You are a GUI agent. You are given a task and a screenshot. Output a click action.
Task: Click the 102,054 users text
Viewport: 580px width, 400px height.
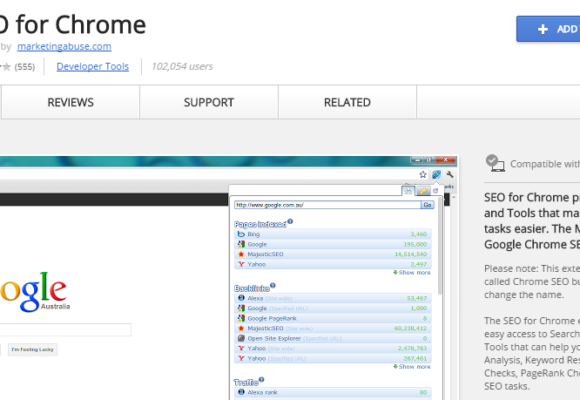[182, 67]
